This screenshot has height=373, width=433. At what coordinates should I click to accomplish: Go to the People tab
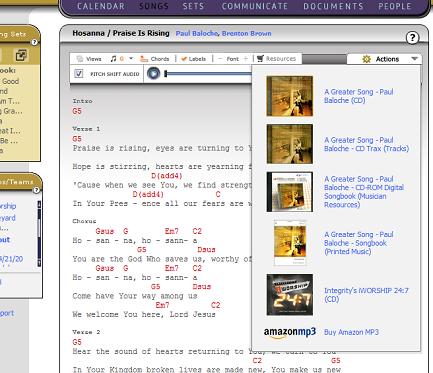tap(395, 6)
